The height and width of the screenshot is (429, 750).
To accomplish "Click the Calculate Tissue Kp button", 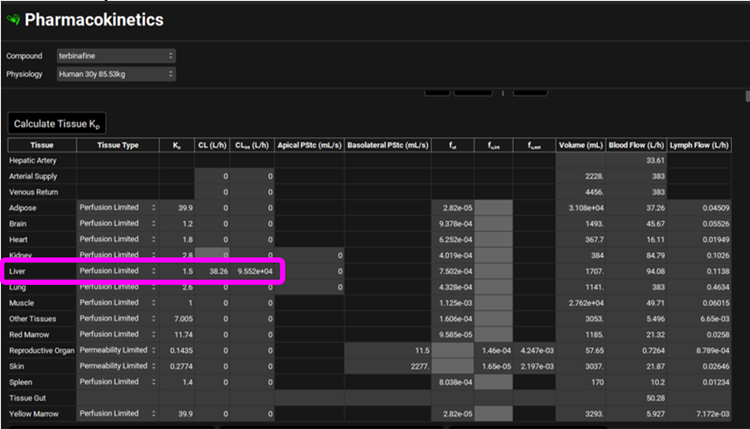I will (x=56, y=123).
